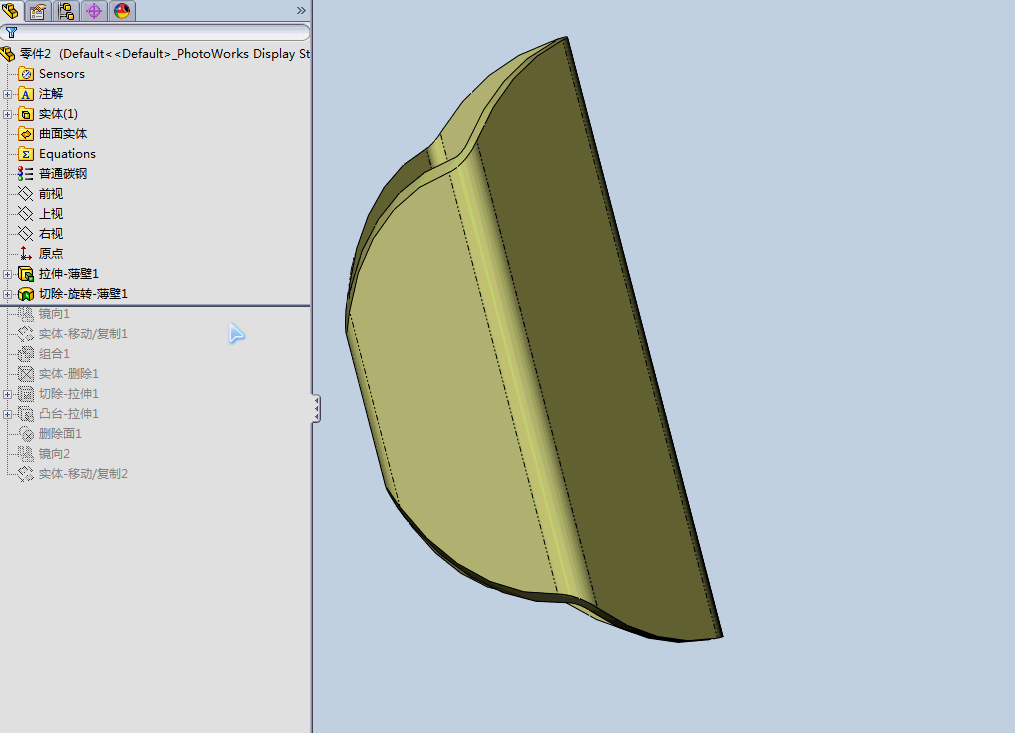Switch to the ConfigurationManager tab
1015x733 pixels.
click(66, 11)
